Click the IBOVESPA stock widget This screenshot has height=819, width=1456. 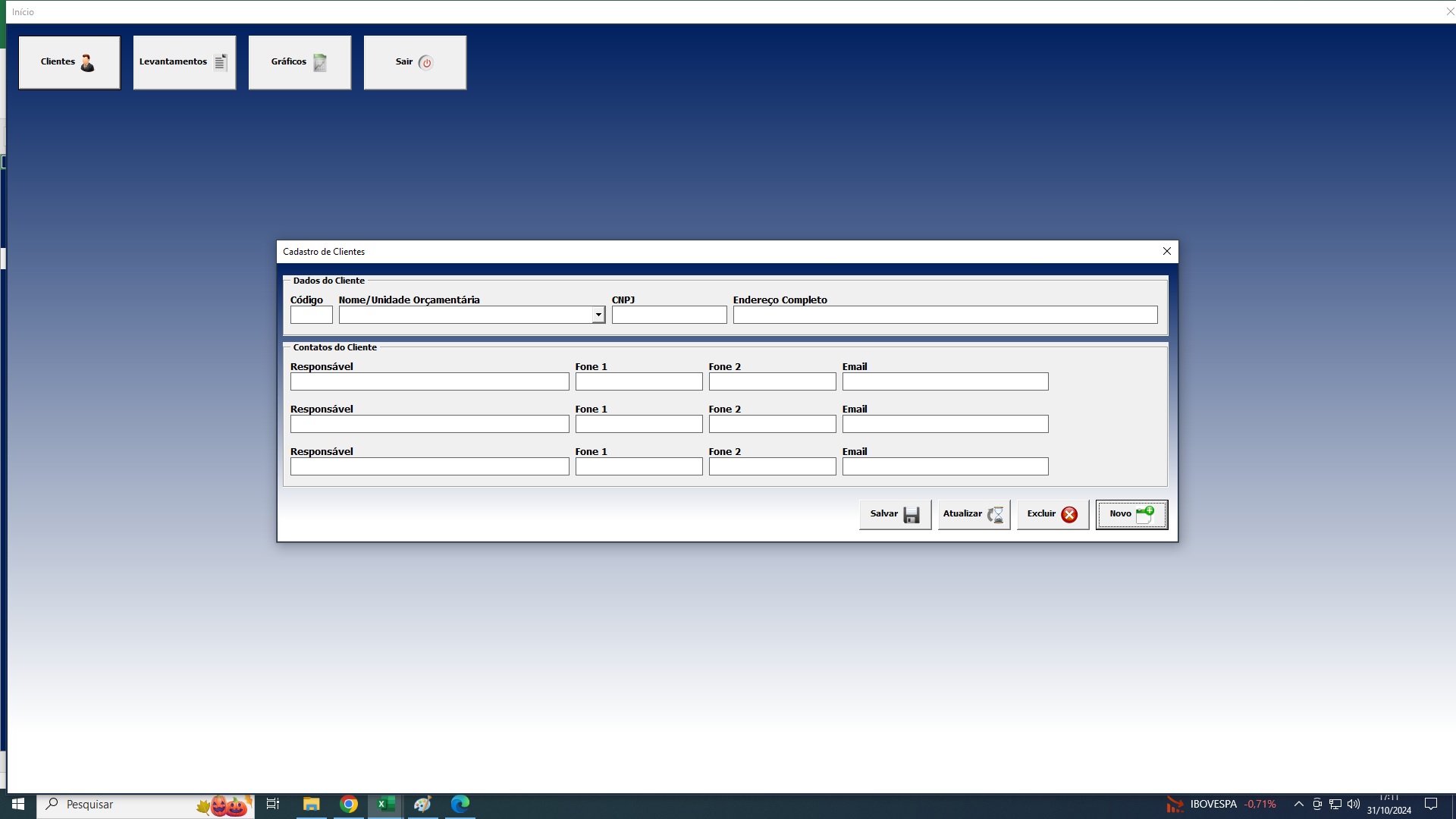point(1222,804)
